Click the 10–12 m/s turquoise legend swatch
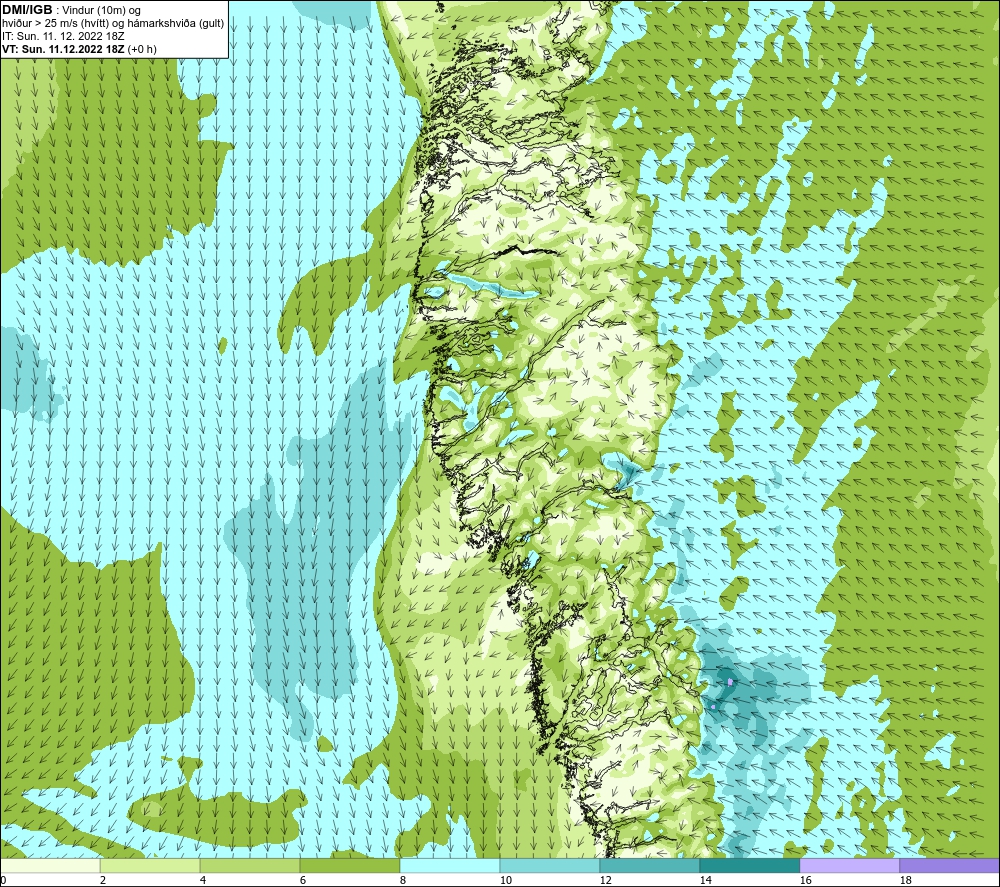This screenshot has width=1000, height=887. 550,866
